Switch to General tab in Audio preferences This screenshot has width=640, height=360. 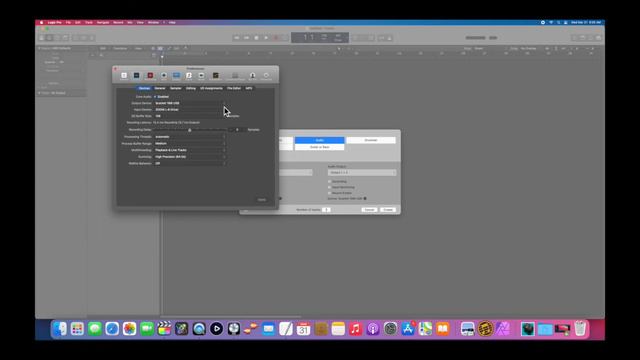pyautogui.click(x=160, y=88)
